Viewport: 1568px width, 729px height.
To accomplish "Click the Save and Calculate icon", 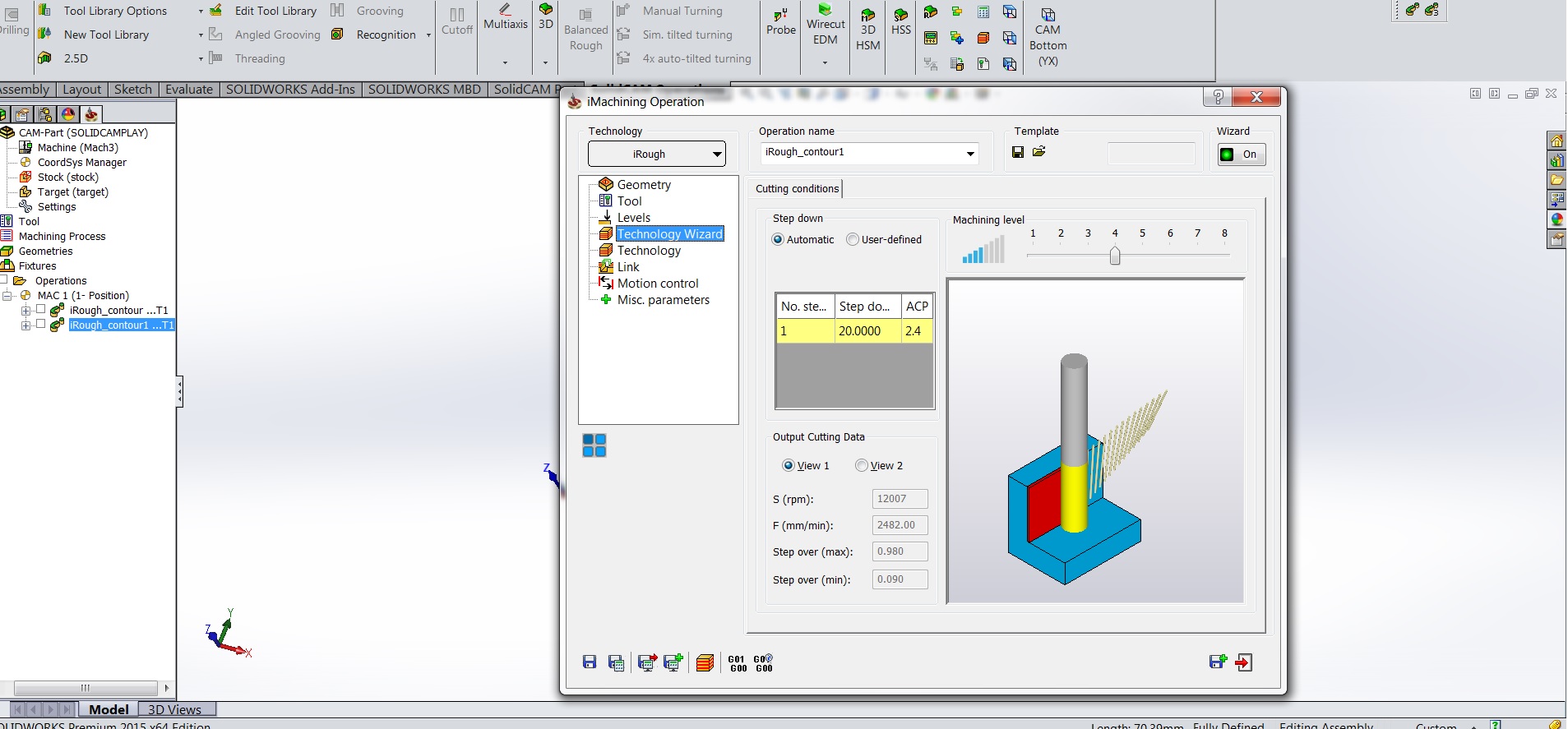I will coord(647,662).
